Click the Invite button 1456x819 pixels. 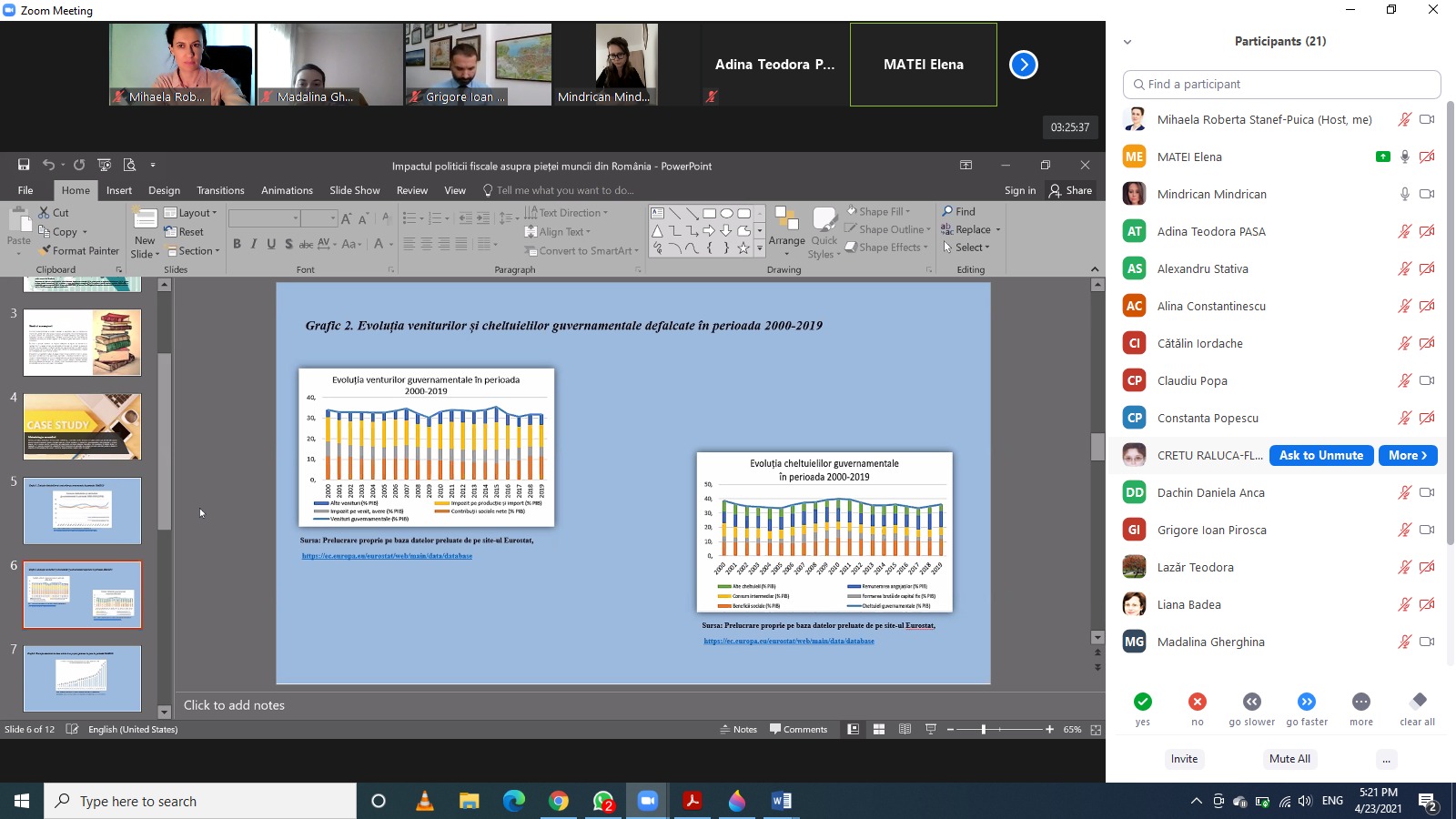(x=1185, y=759)
